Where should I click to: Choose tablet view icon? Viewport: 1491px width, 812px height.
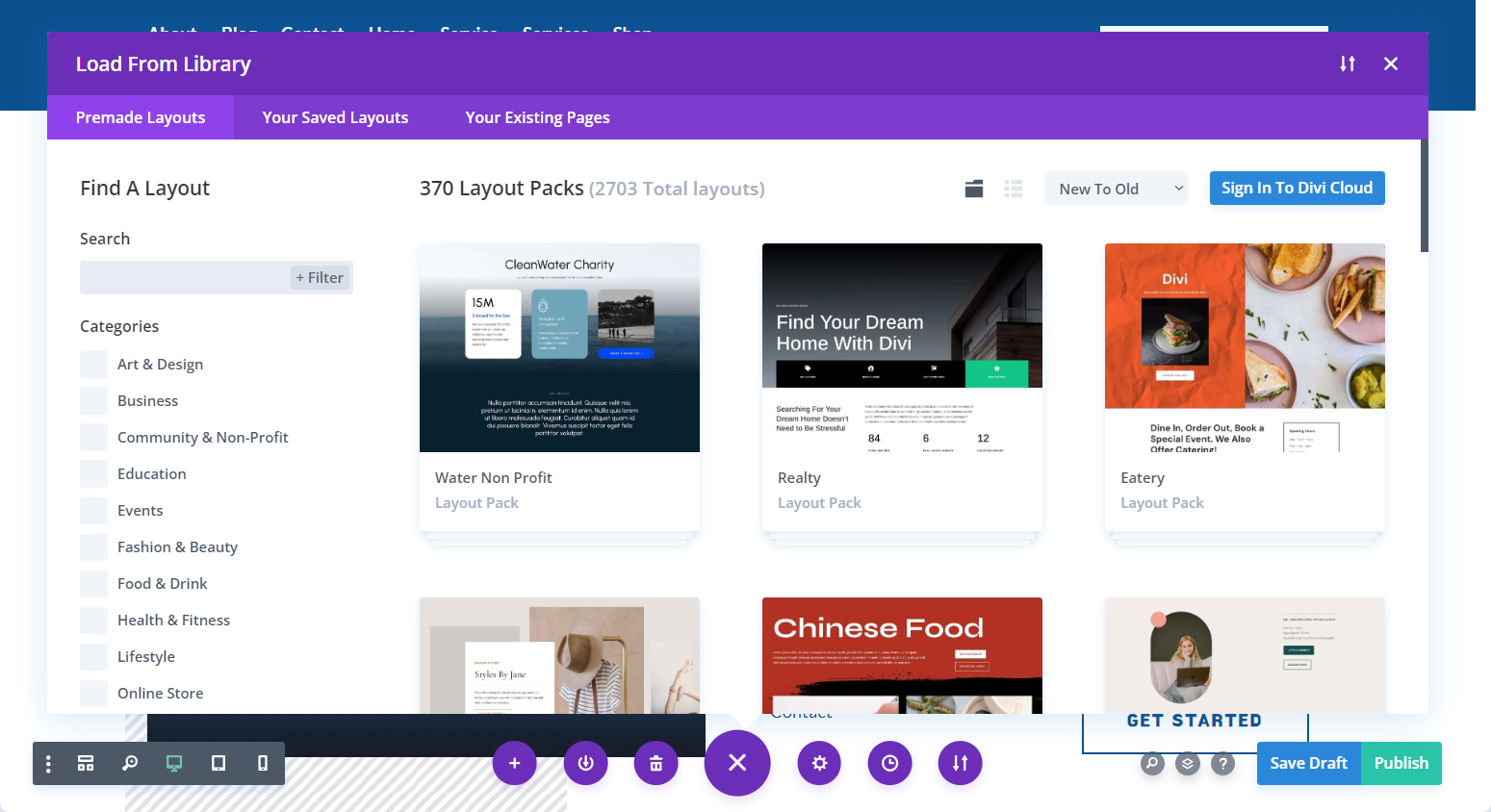coord(219,763)
